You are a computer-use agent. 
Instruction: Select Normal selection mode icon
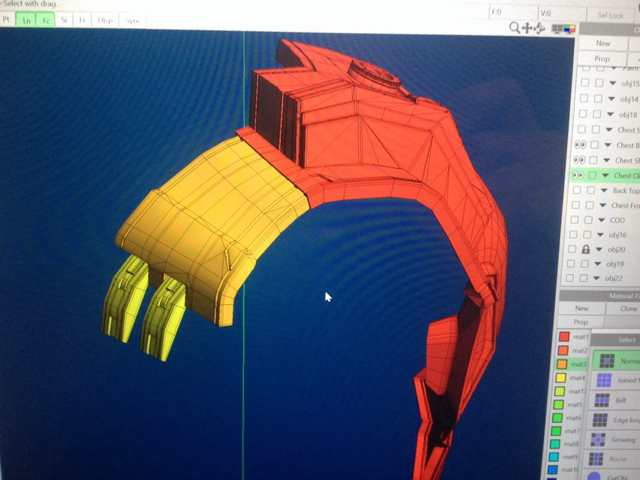[x=607, y=361]
